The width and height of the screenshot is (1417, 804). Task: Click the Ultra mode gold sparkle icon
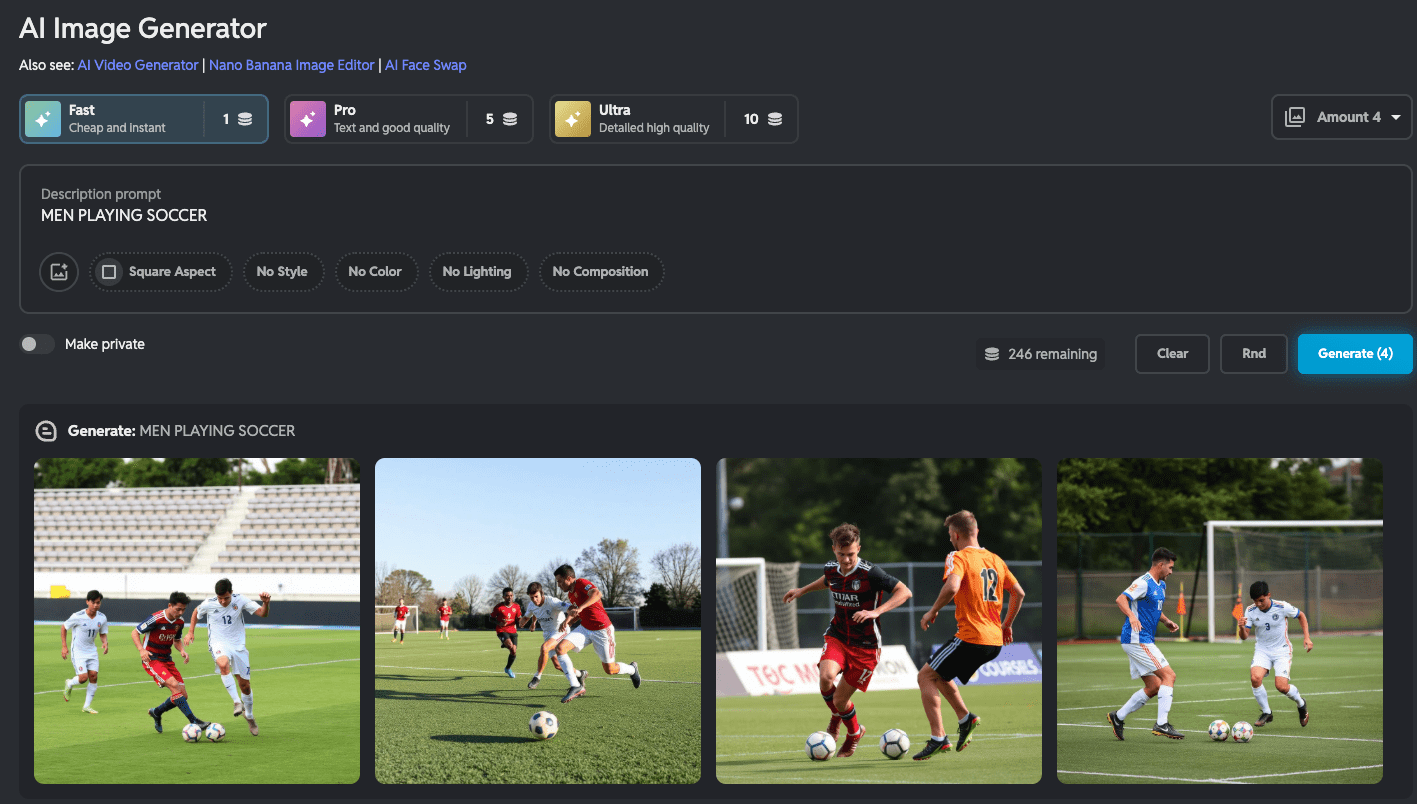tap(572, 118)
